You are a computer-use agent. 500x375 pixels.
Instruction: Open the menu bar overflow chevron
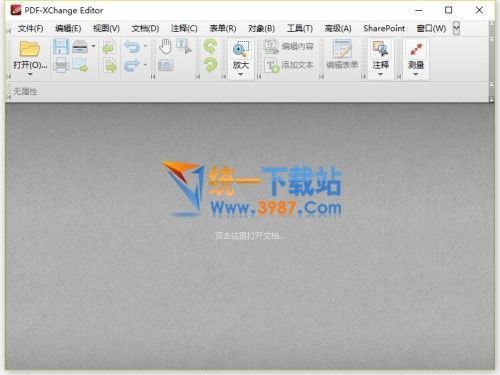point(456,28)
